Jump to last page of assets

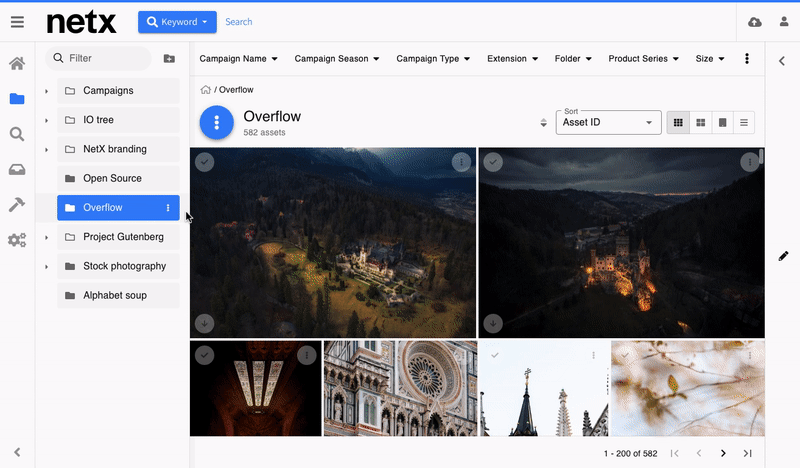(x=747, y=453)
